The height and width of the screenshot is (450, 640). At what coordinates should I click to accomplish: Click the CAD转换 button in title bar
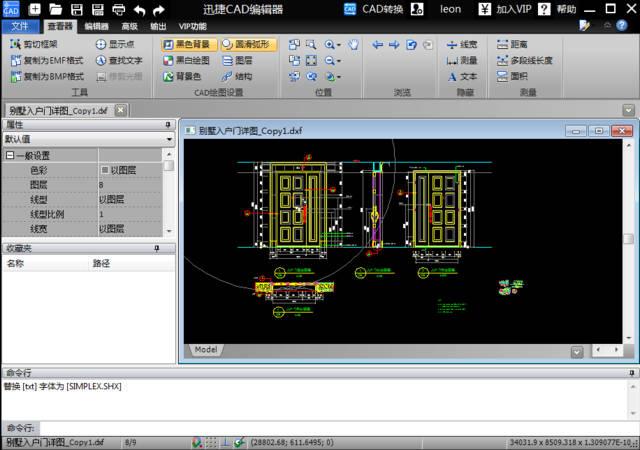pyautogui.click(x=375, y=9)
